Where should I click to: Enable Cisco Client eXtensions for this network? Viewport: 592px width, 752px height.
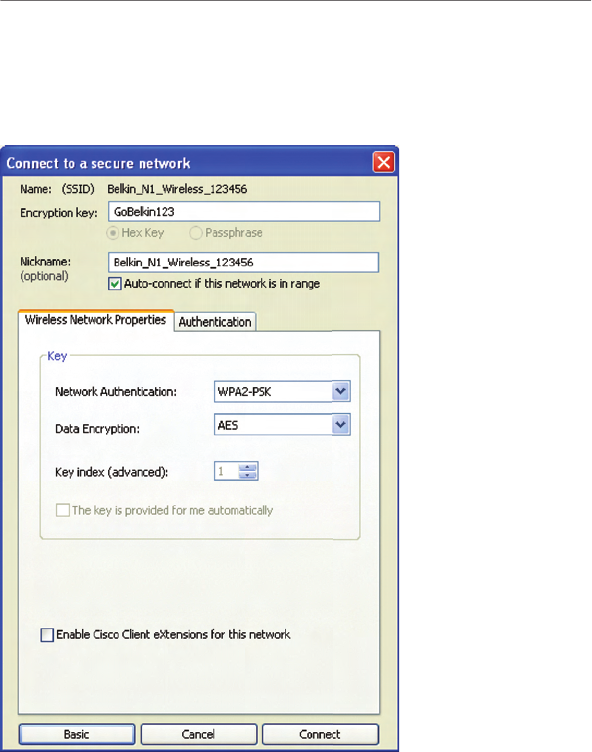(47, 635)
